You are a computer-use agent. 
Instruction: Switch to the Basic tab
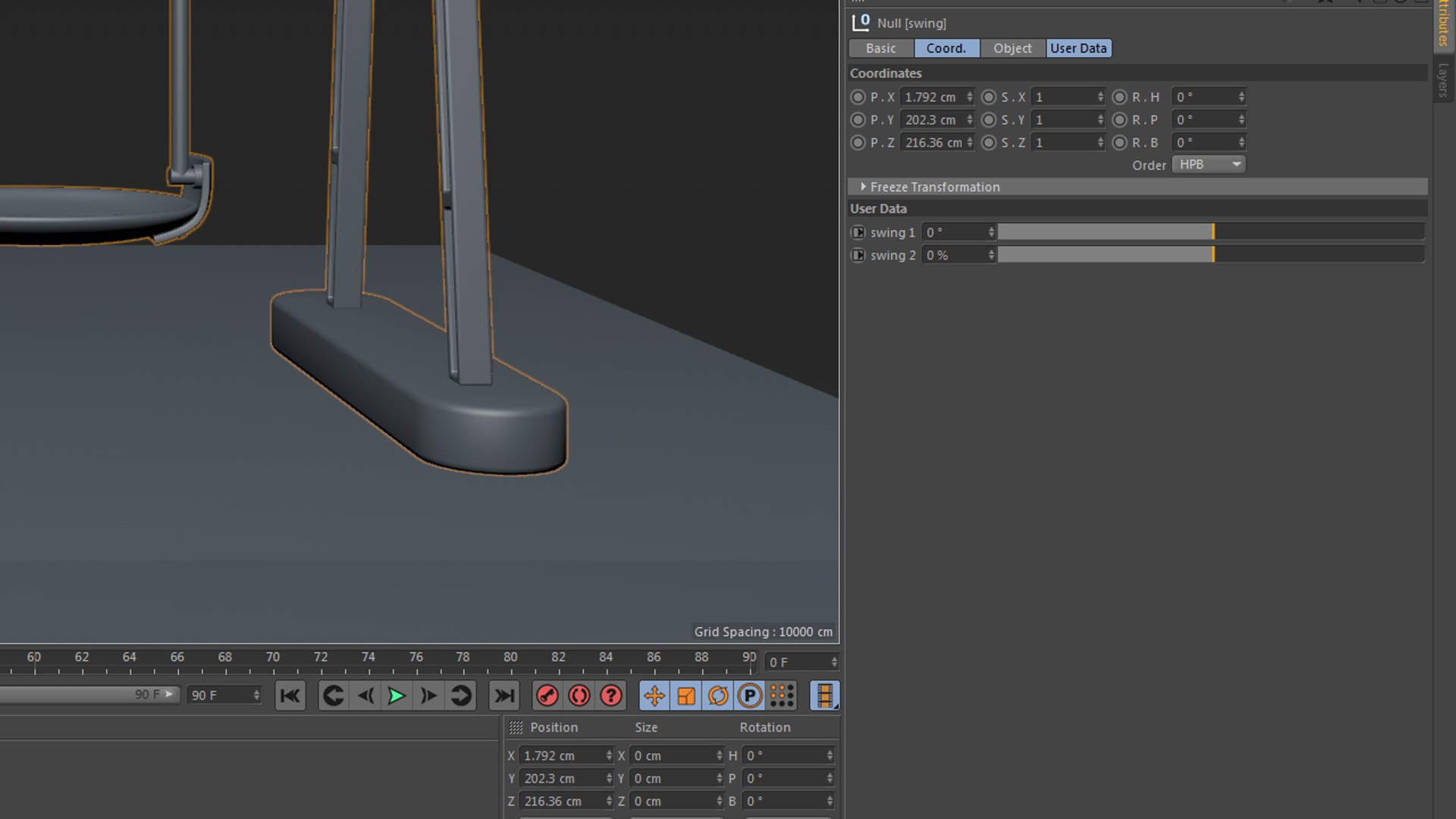click(x=881, y=49)
